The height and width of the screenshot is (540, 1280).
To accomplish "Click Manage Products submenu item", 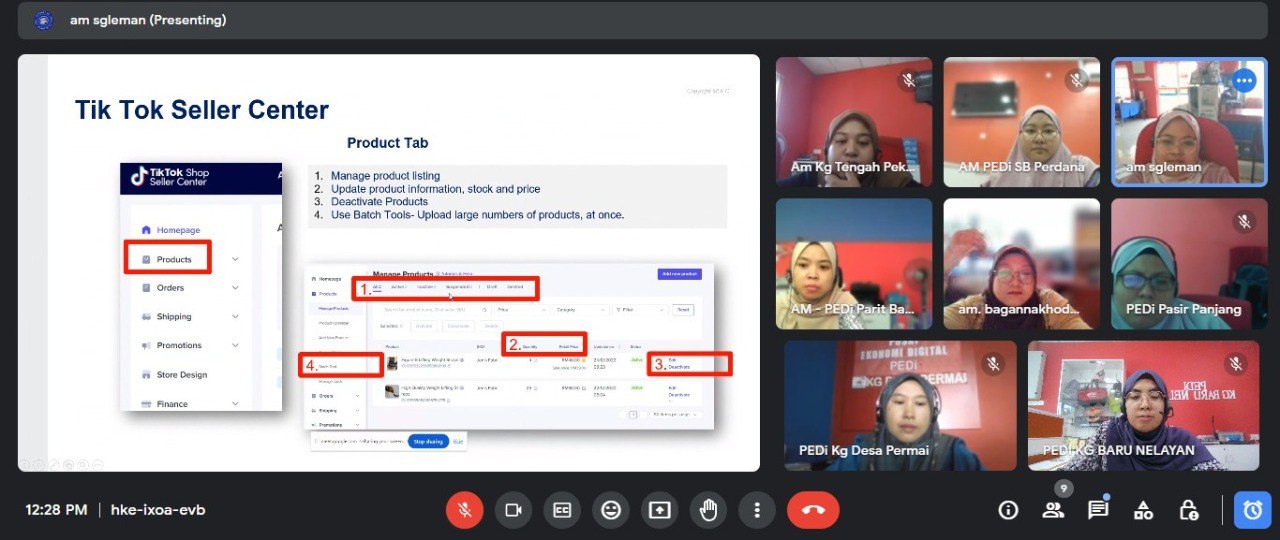I will (334, 309).
